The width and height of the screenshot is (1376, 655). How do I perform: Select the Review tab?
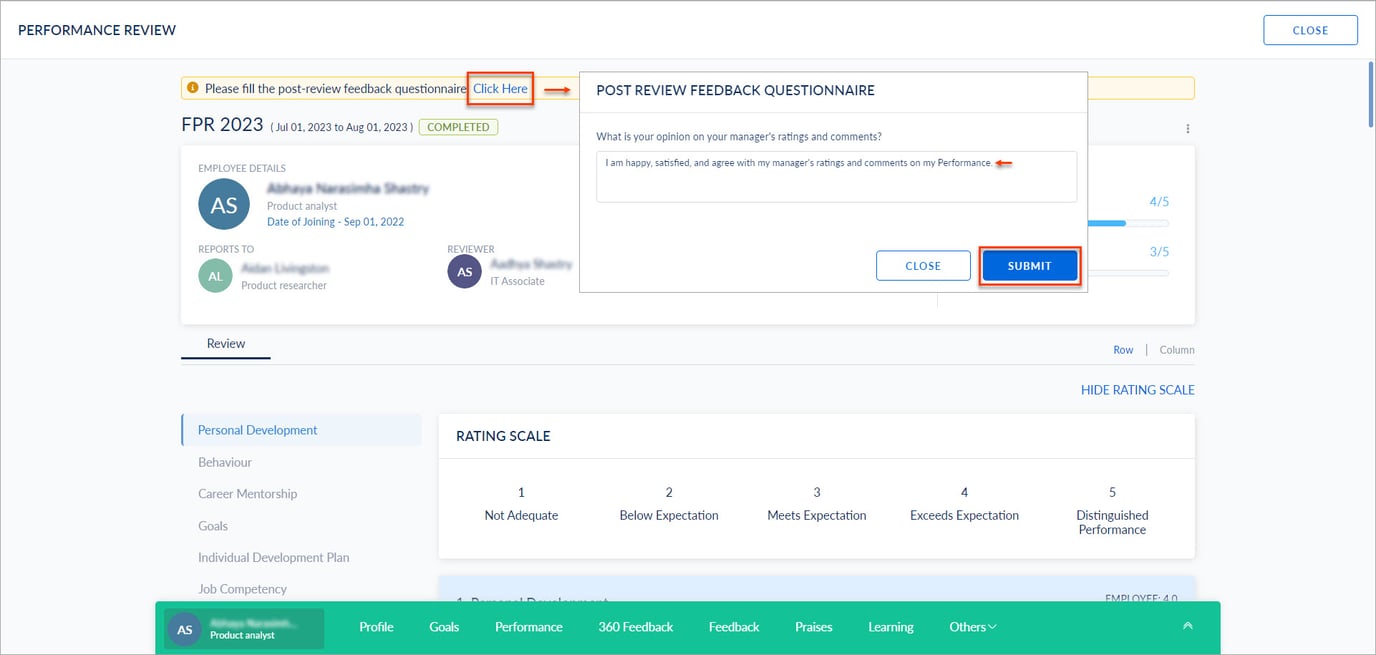pos(226,343)
